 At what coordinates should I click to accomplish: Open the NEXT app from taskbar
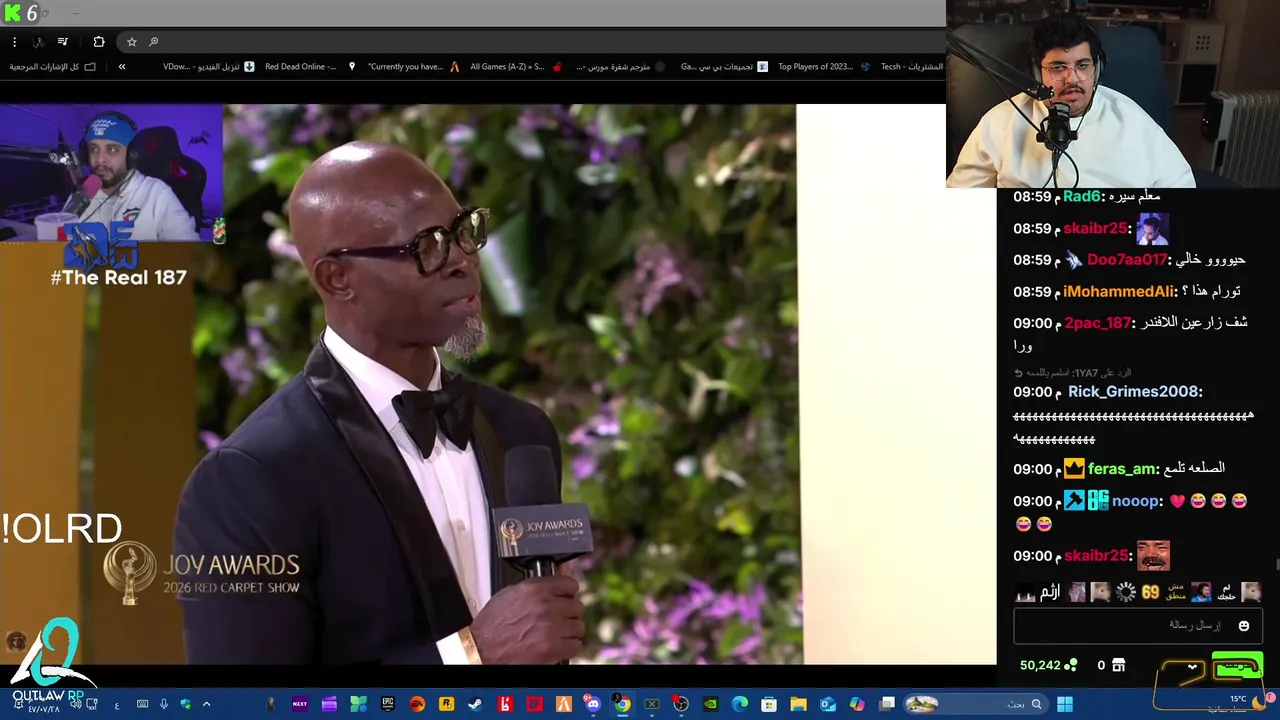pos(300,704)
